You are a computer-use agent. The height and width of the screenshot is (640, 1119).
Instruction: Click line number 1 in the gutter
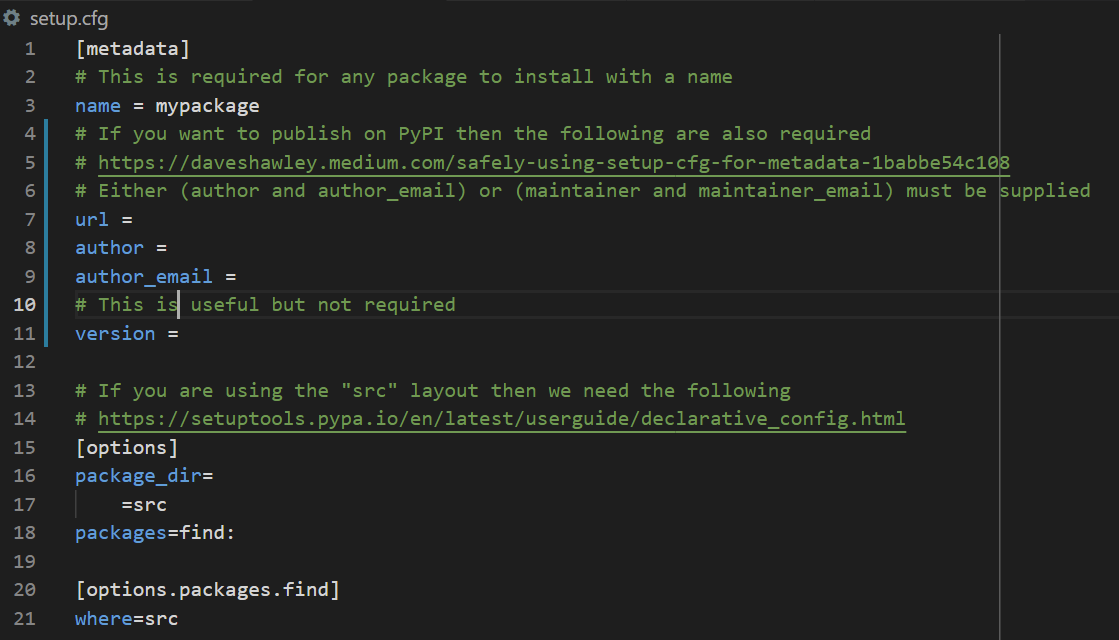(x=30, y=49)
